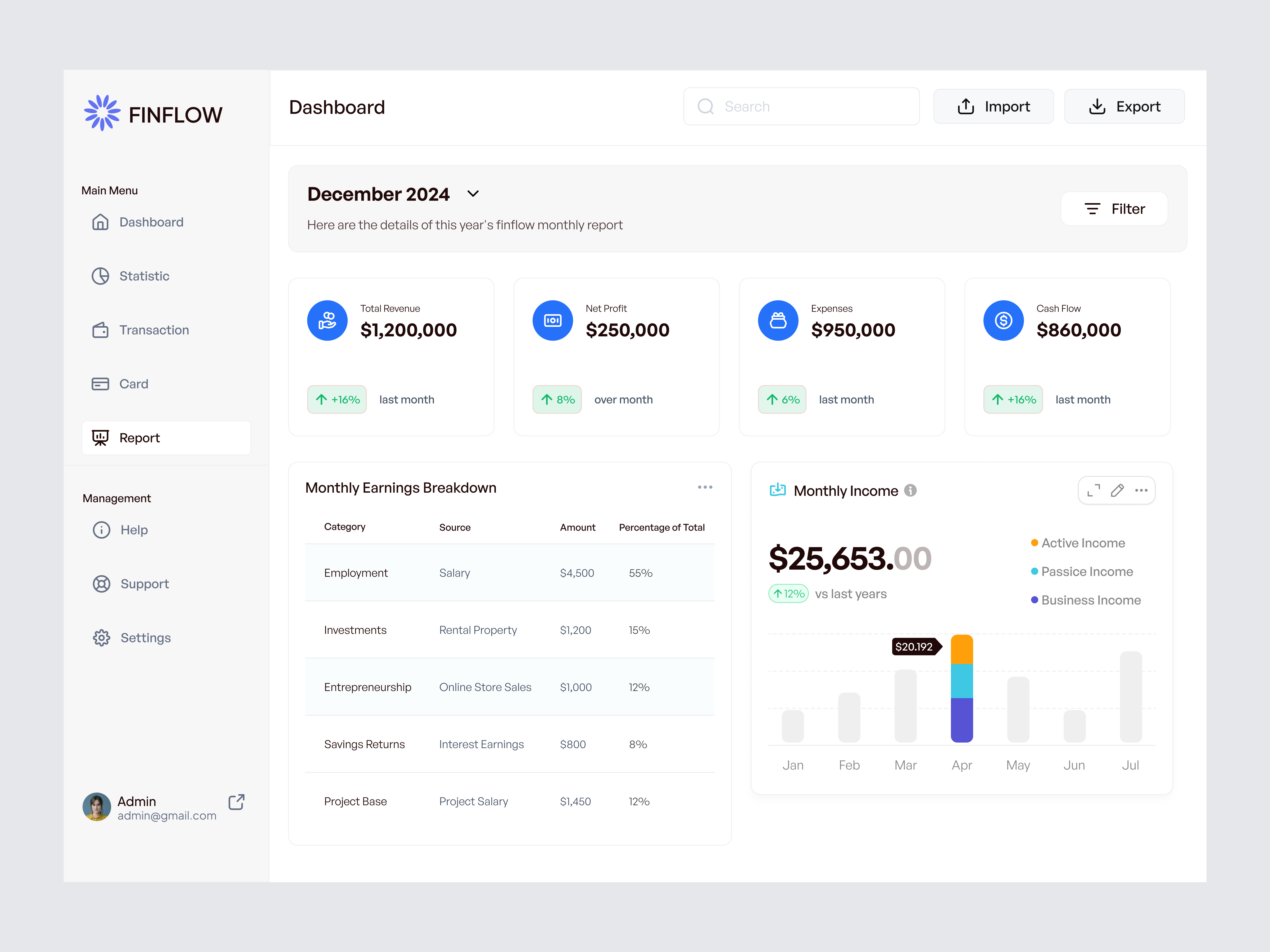Open the three-dot menu on Monthly Income
The image size is (1270, 952).
tap(1141, 490)
